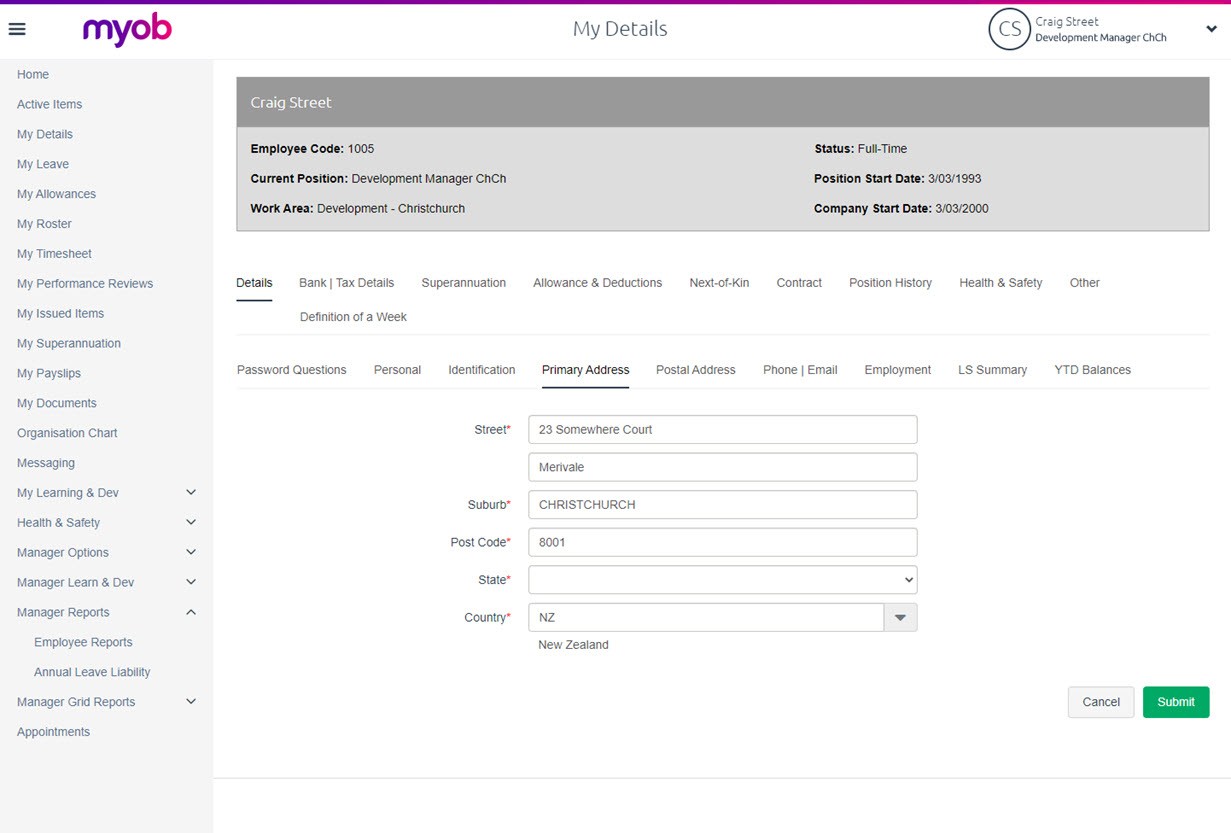Image resolution: width=1231 pixels, height=833 pixels.
Task: Click the CS user avatar circle
Action: click(1008, 30)
